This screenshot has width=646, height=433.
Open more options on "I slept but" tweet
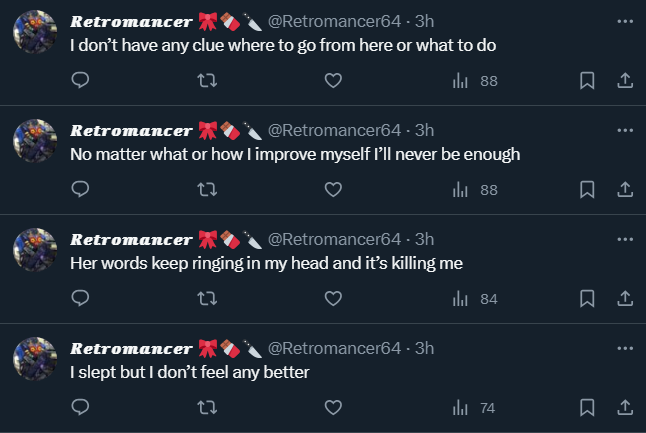click(x=625, y=348)
